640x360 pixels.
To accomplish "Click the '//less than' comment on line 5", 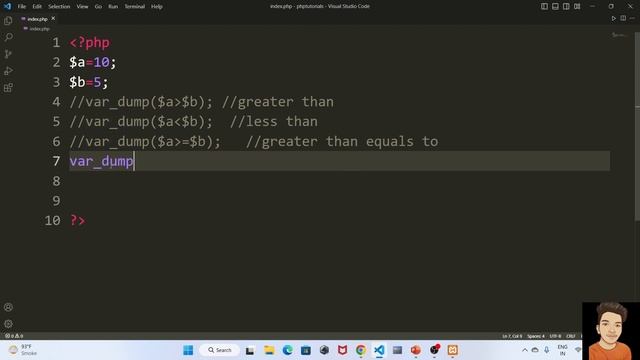I will (273, 122).
